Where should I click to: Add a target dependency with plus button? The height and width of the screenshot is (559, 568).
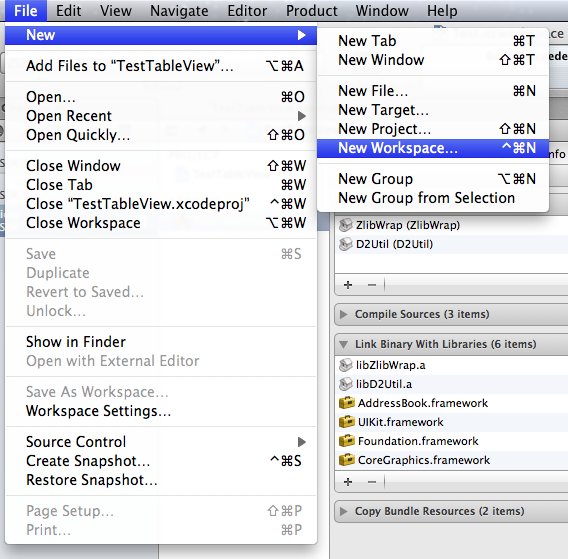[348, 285]
